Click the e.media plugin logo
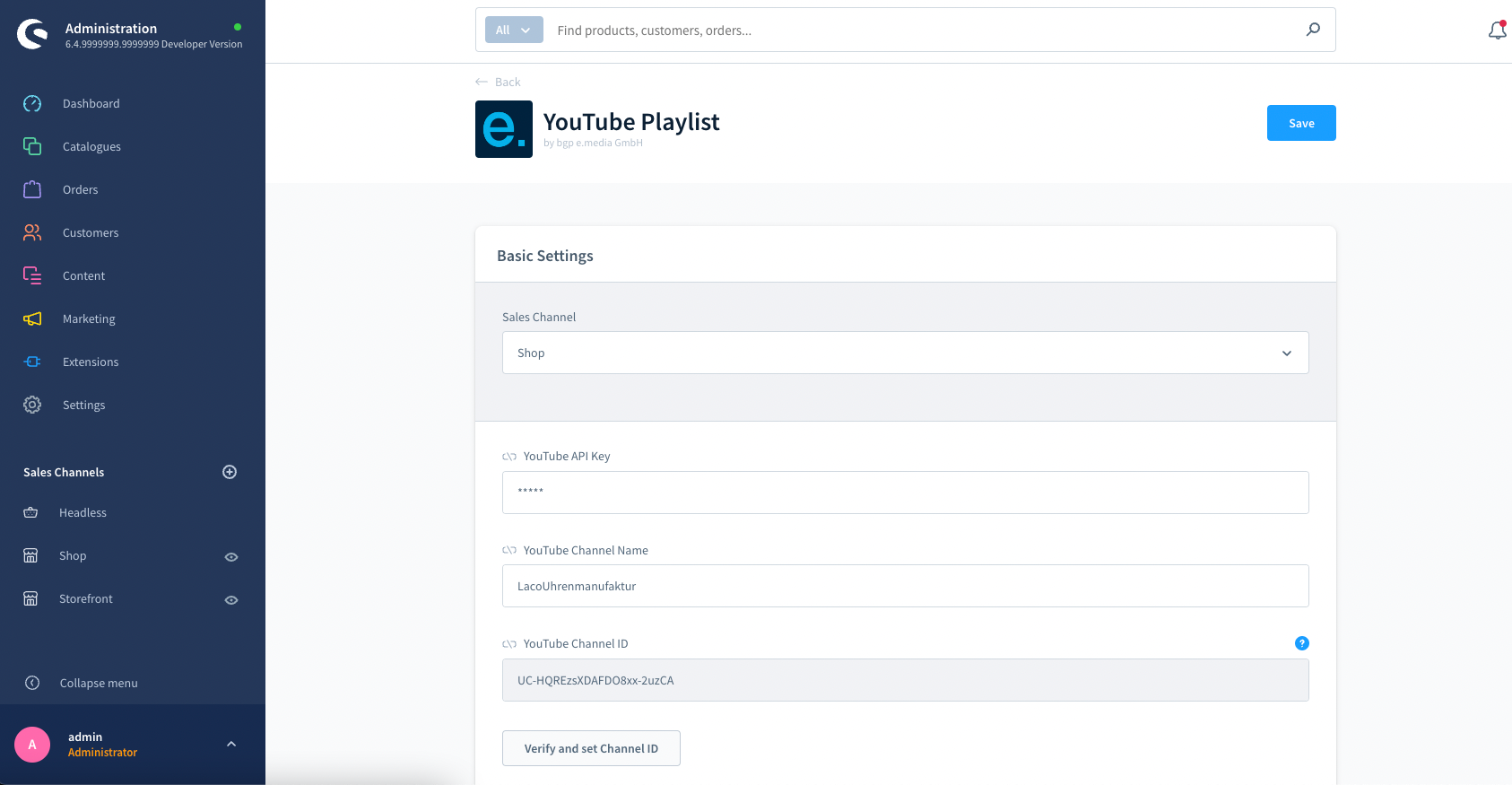 (x=504, y=129)
